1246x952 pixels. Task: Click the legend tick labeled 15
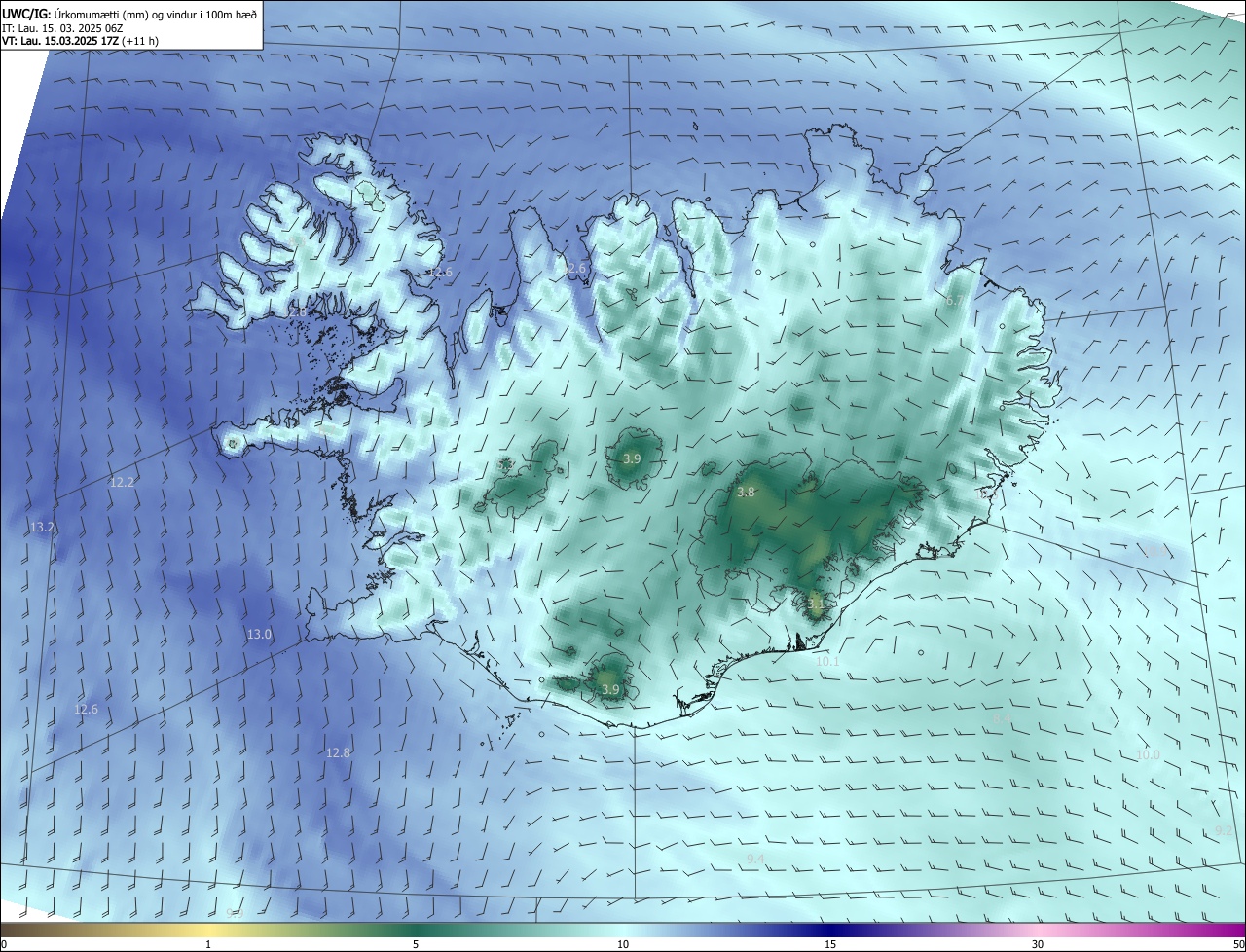coord(830,945)
